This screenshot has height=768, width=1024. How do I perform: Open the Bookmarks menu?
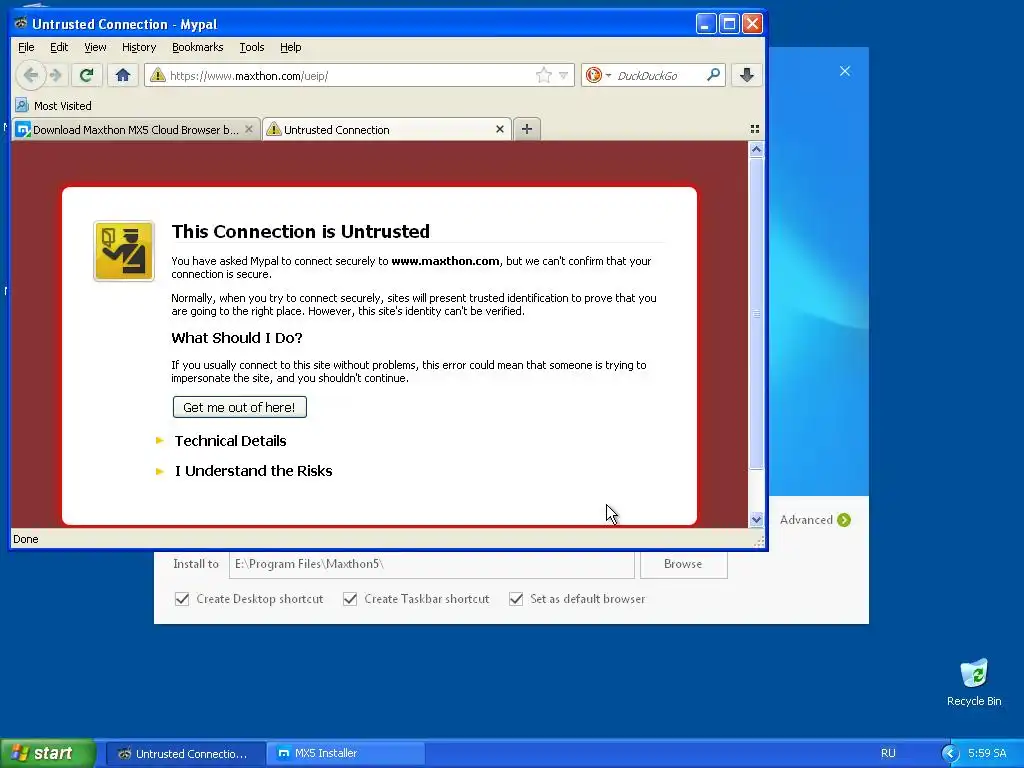click(x=197, y=47)
